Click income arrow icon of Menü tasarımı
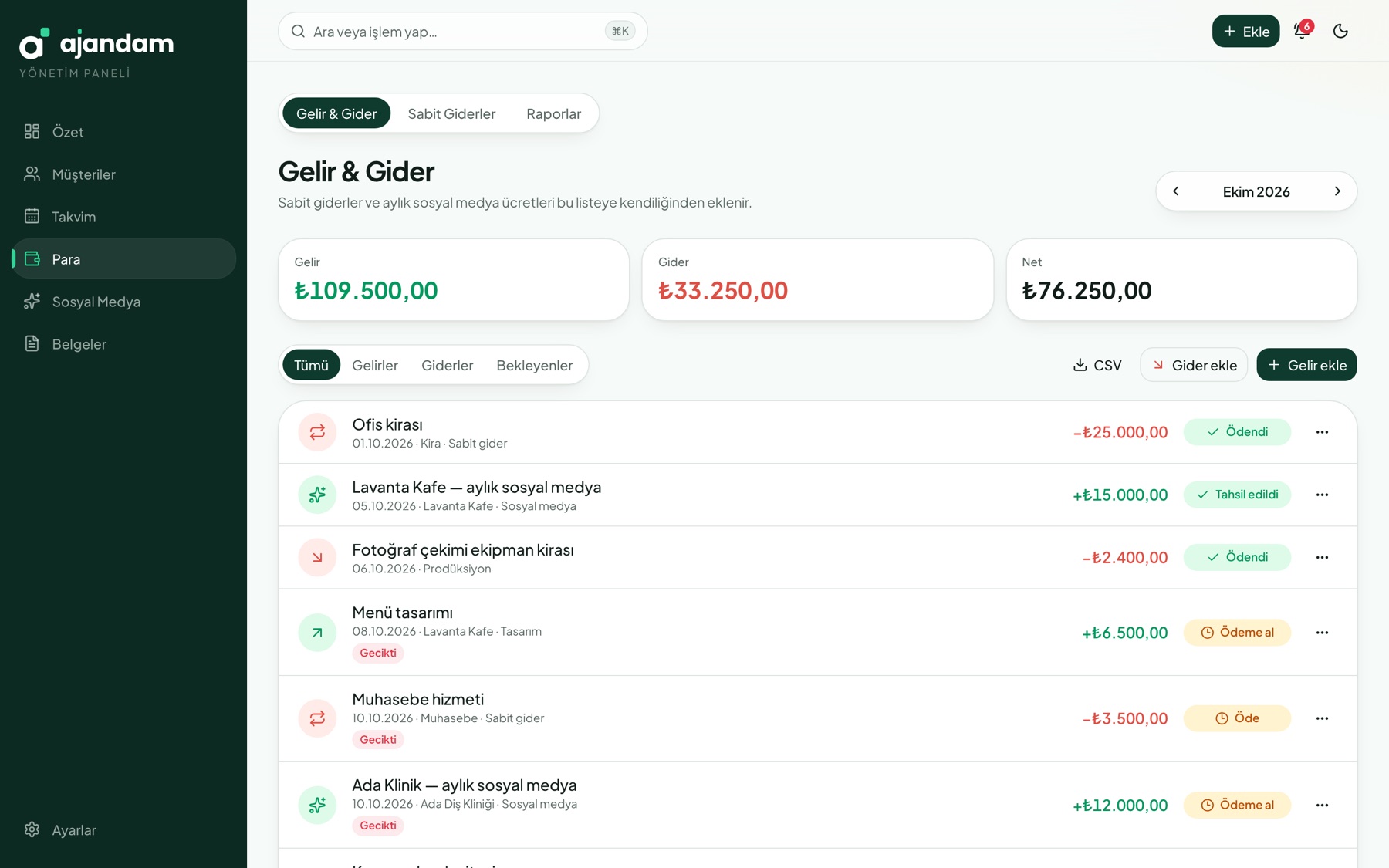Screen dimensions: 1389x868 click(317, 633)
